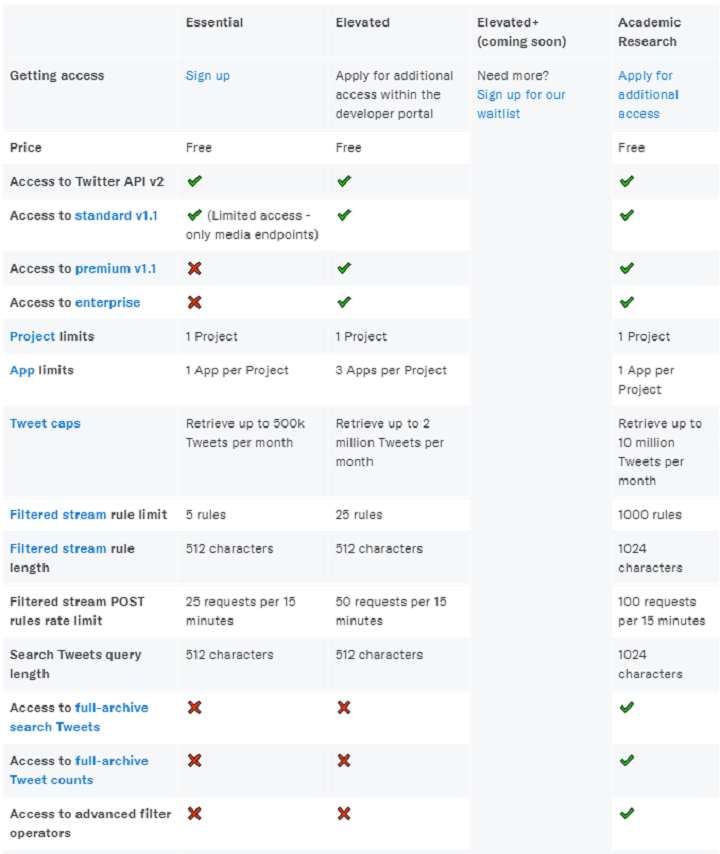
Task: Click Filtered stream link in rule length row
Action: click(x=58, y=548)
